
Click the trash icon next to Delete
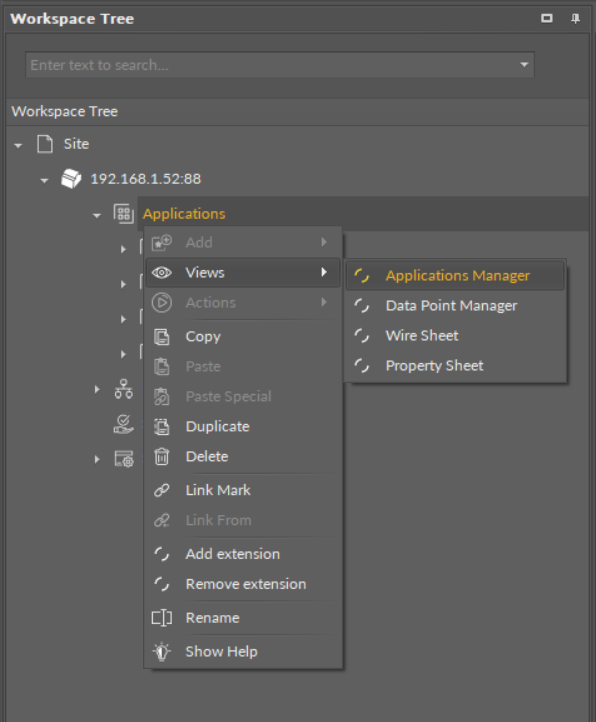(162, 457)
